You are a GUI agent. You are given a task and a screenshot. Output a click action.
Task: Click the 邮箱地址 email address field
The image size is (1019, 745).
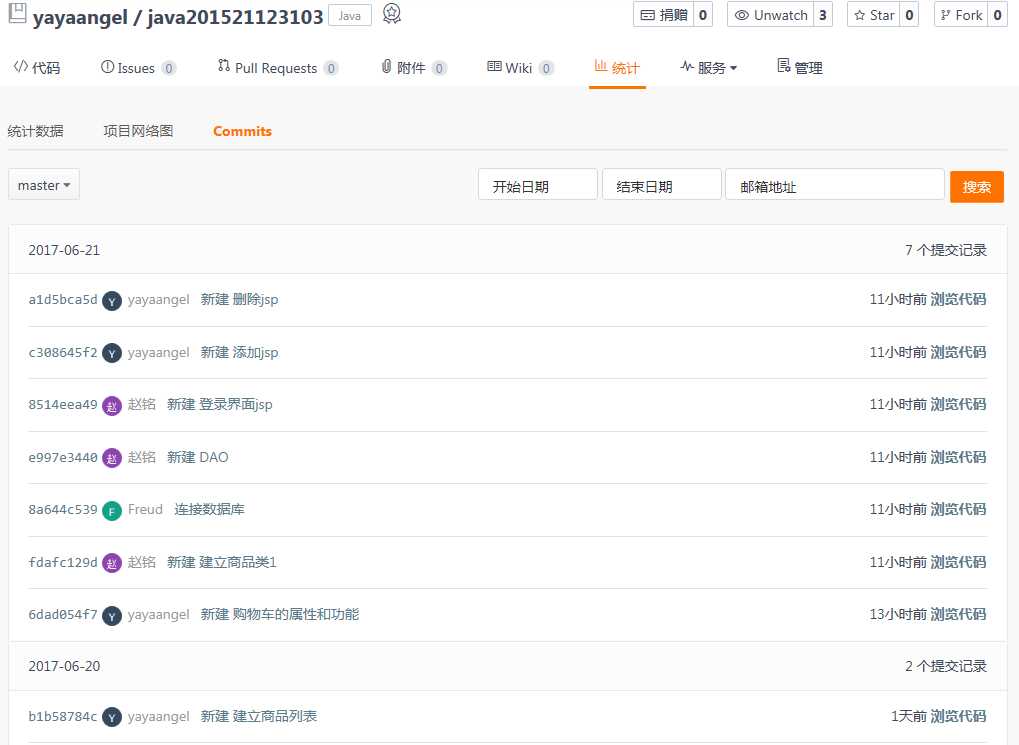834,185
